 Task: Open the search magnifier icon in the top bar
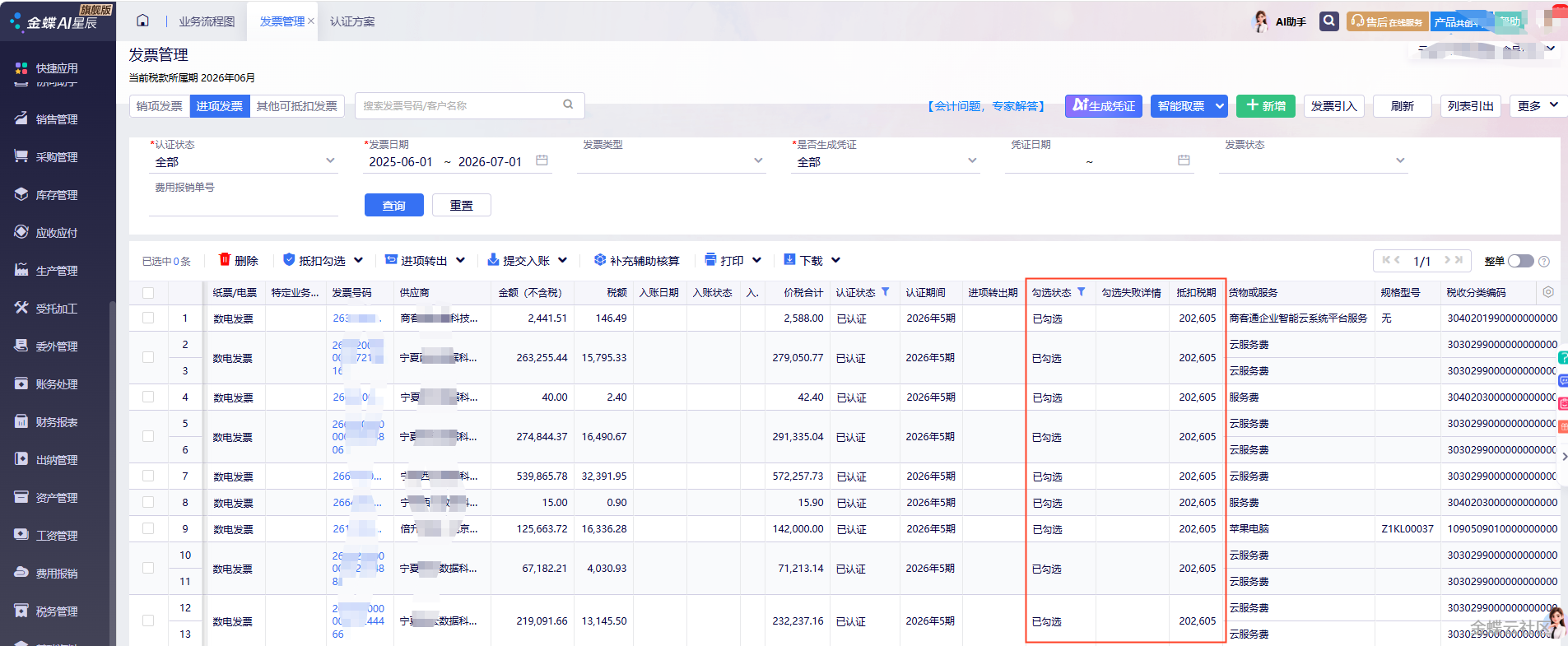pos(1328,21)
